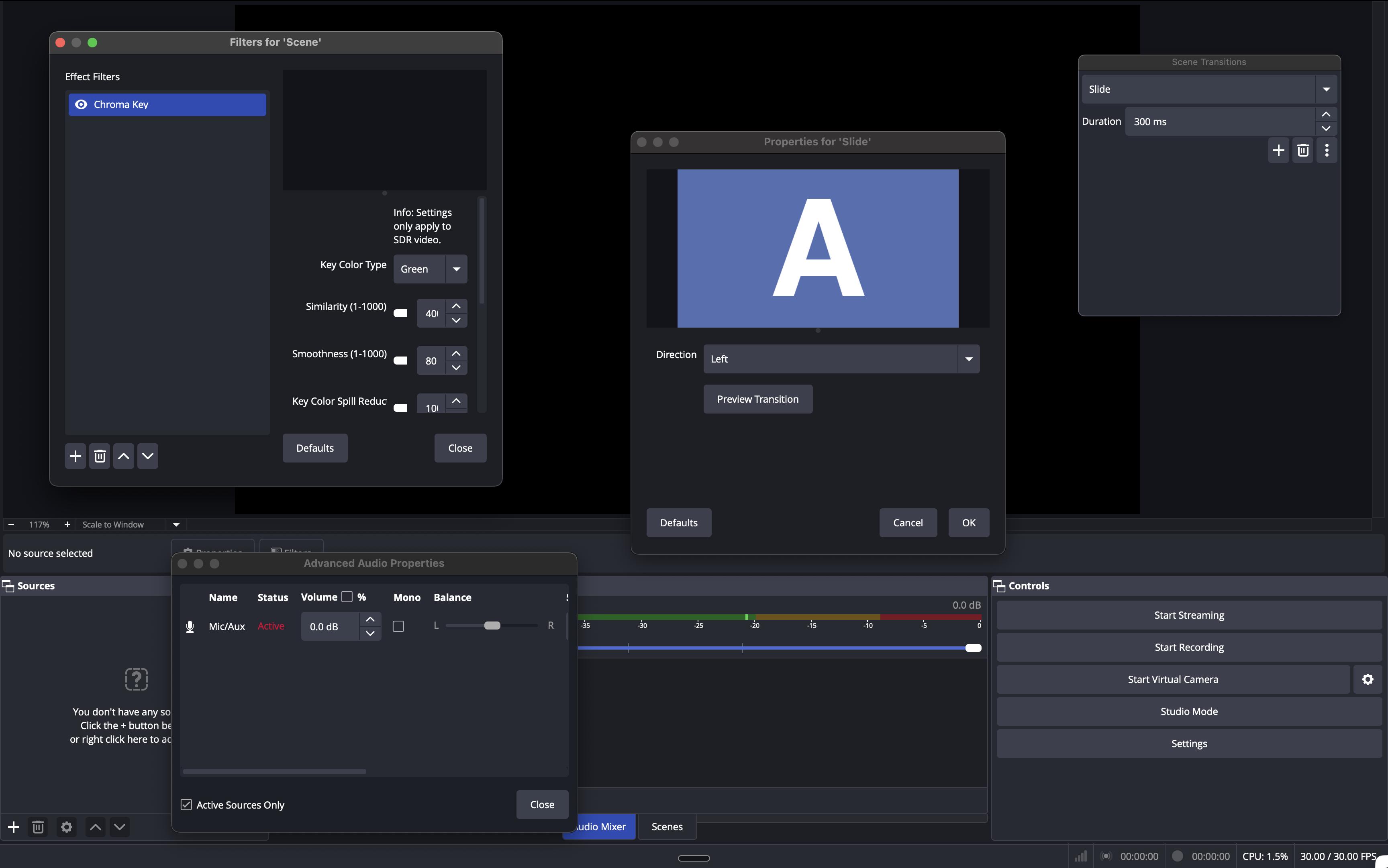The height and width of the screenshot is (868, 1388).
Task: Decrease Similarity value with down arrow
Action: [456, 320]
